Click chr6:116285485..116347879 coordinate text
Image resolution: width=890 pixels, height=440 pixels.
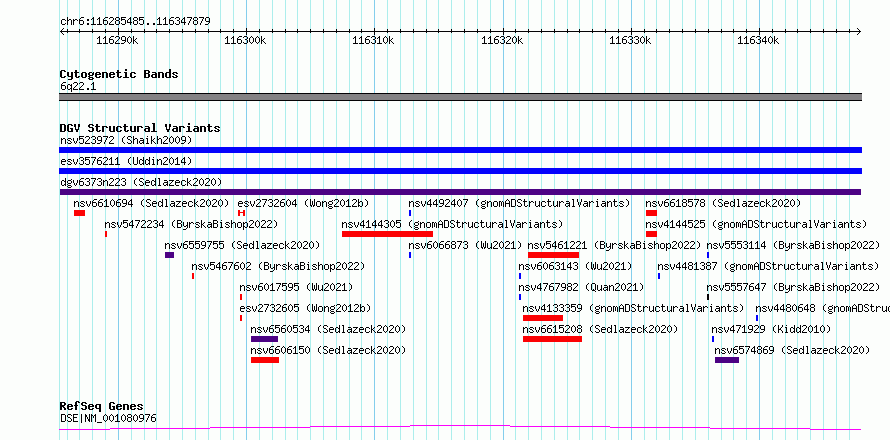(x=136, y=22)
